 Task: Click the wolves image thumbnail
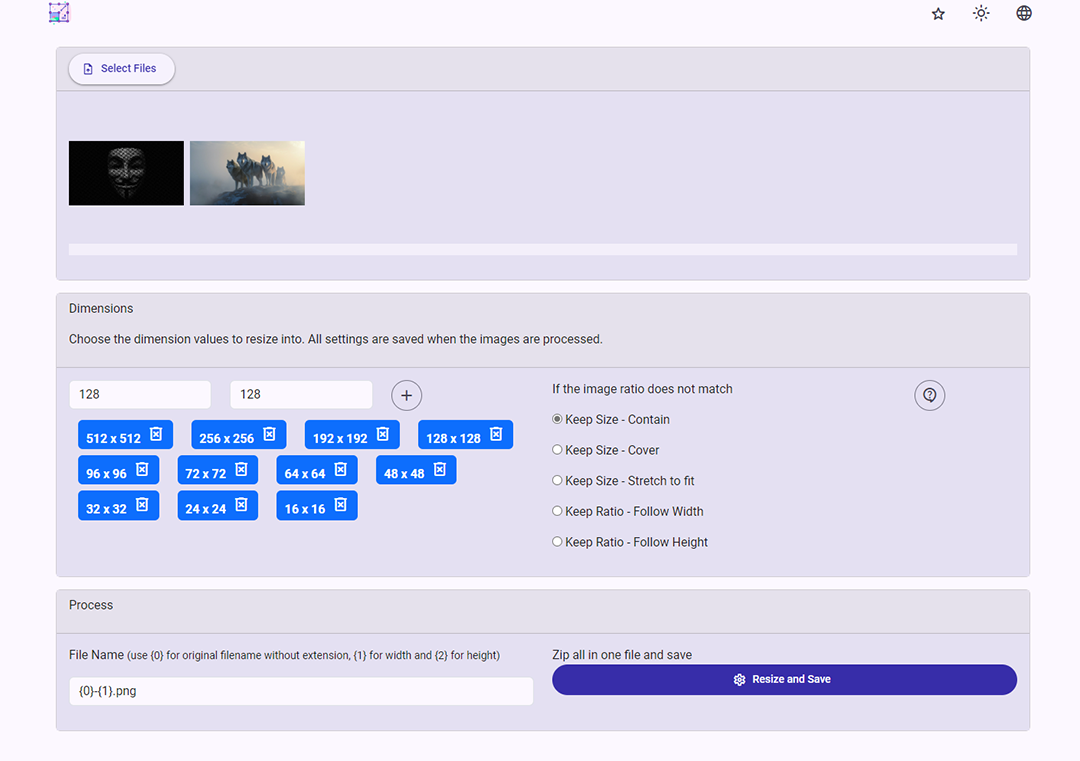[247, 173]
